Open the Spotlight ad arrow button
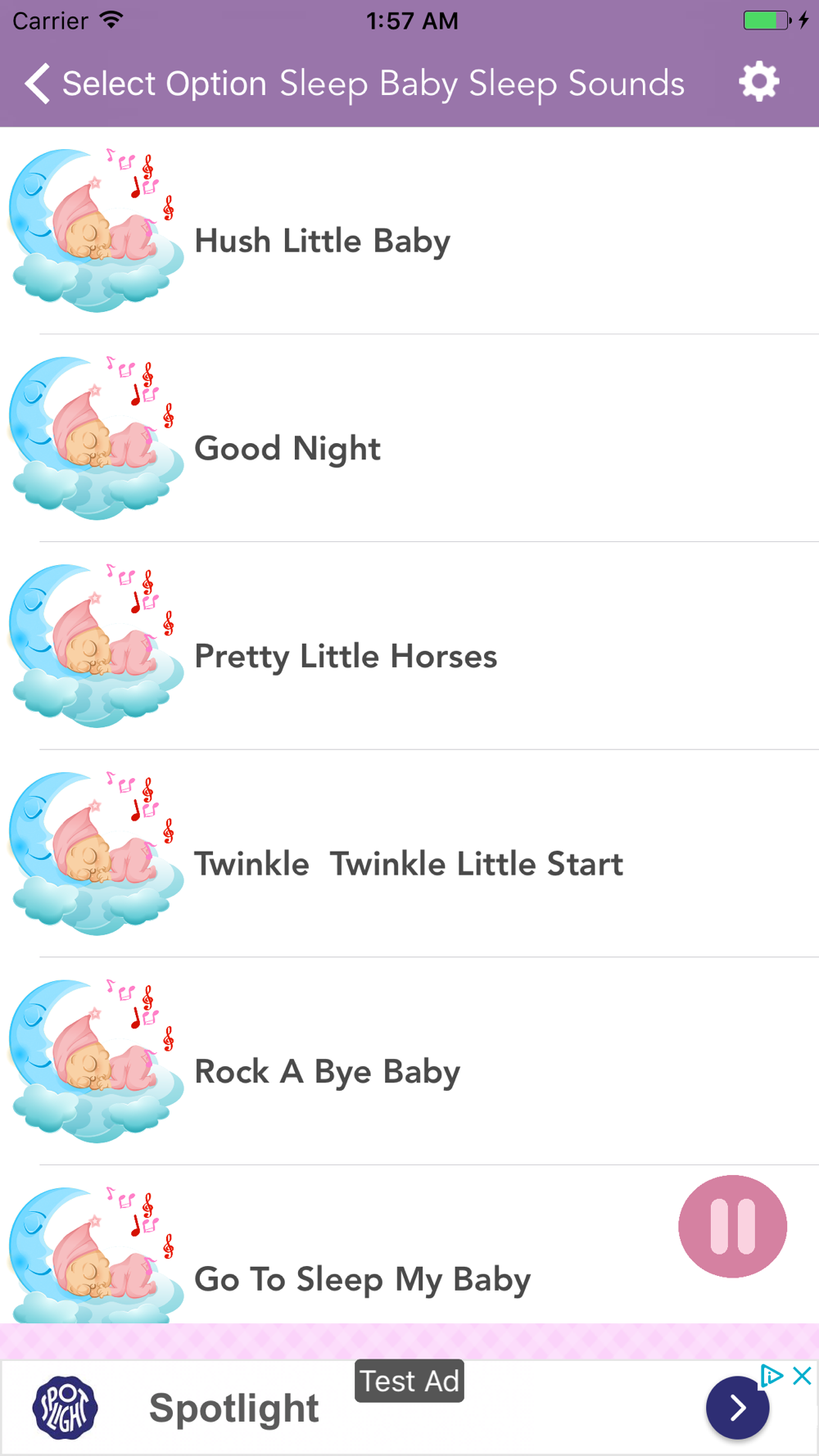Viewport: 819px width, 1456px height. (x=737, y=1408)
